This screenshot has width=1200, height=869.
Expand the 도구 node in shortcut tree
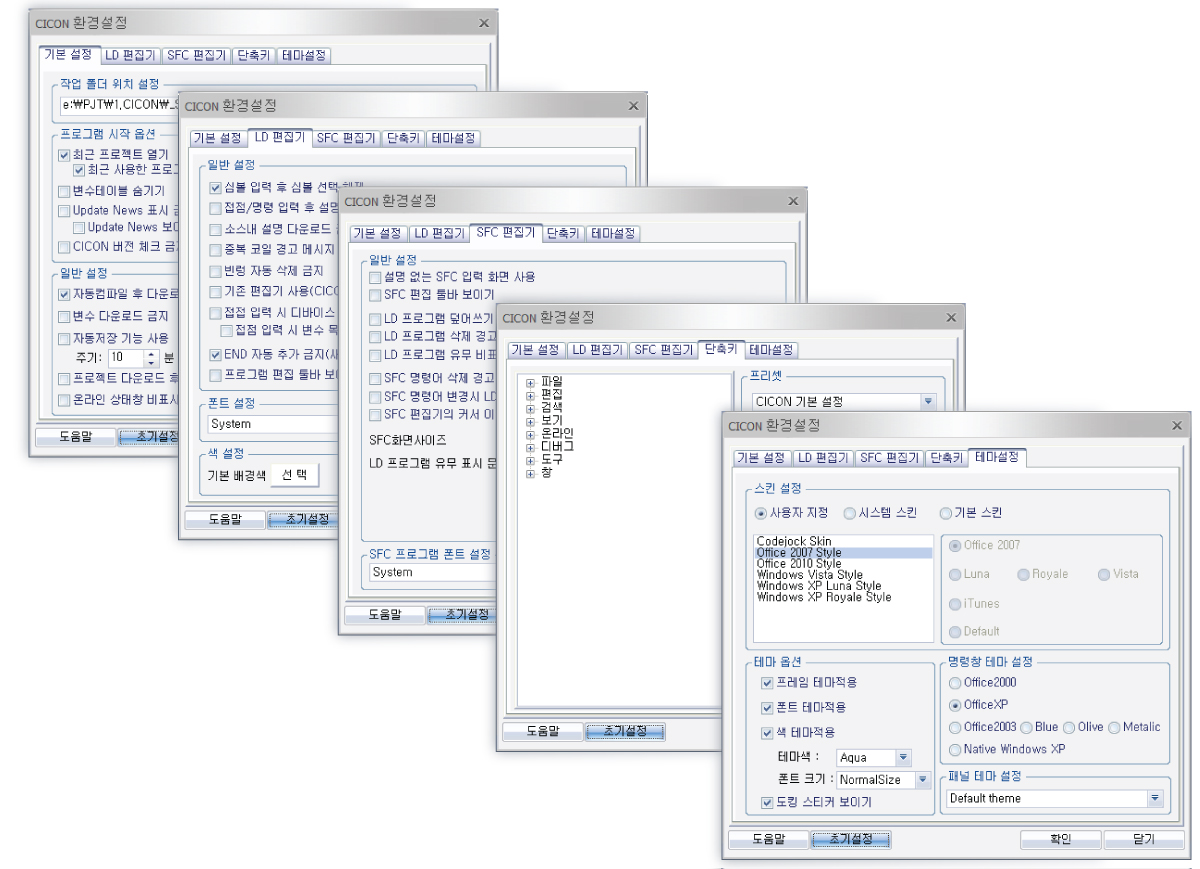[x=531, y=460]
